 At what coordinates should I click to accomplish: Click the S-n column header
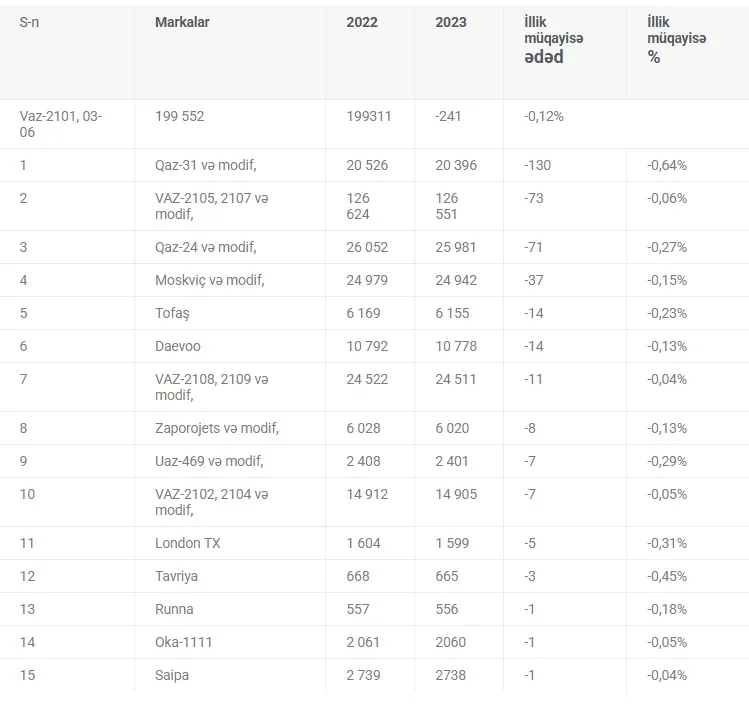pos(31,22)
